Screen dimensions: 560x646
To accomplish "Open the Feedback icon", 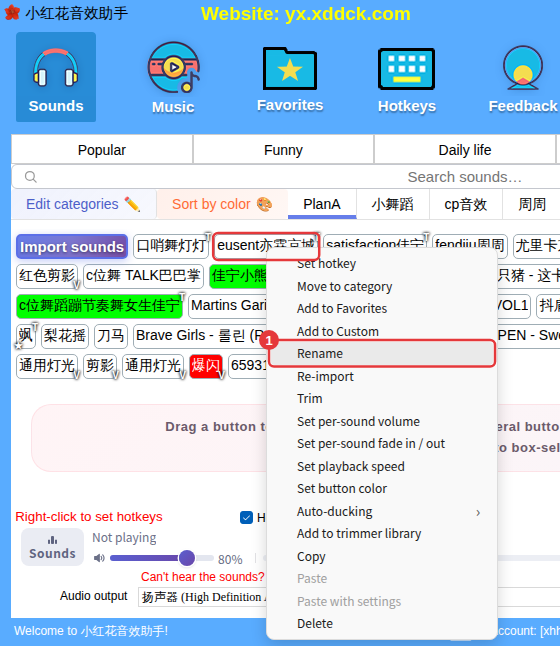I will [523, 78].
